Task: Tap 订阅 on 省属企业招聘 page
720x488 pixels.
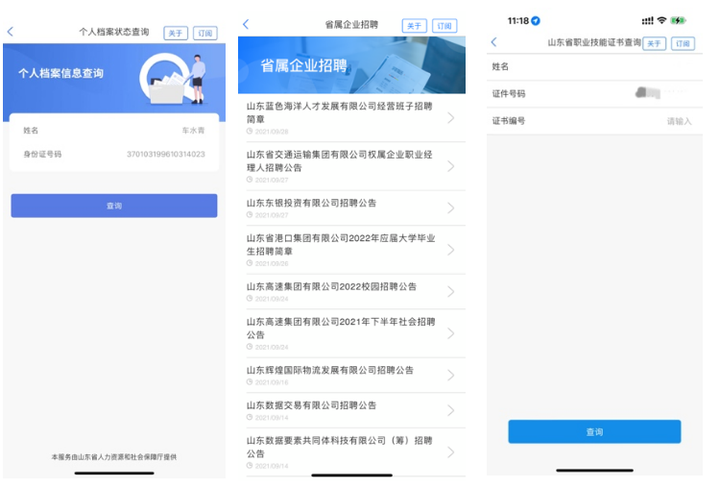Action: coord(445,25)
